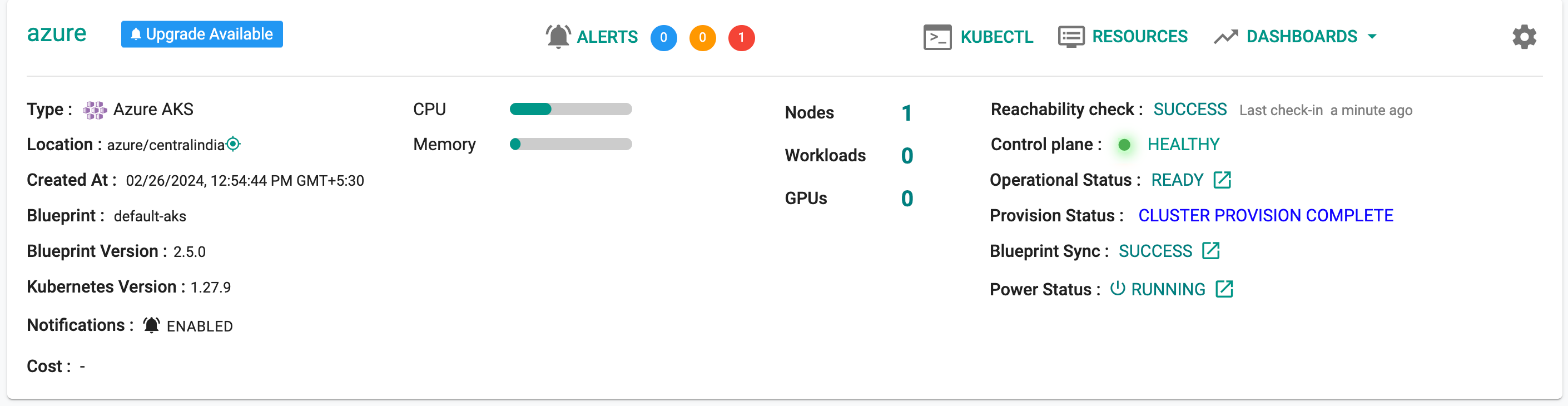Screen dimensions: 1568x406
Task: Click the Azure AKS type icon
Action: 95,110
